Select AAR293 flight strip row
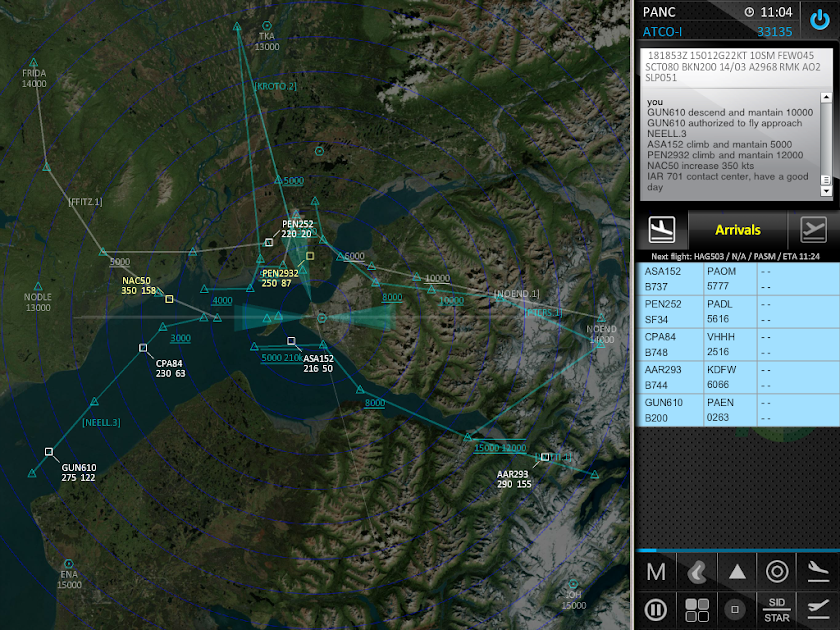The height and width of the screenshot is (630, 840). [x=738, y=377]
